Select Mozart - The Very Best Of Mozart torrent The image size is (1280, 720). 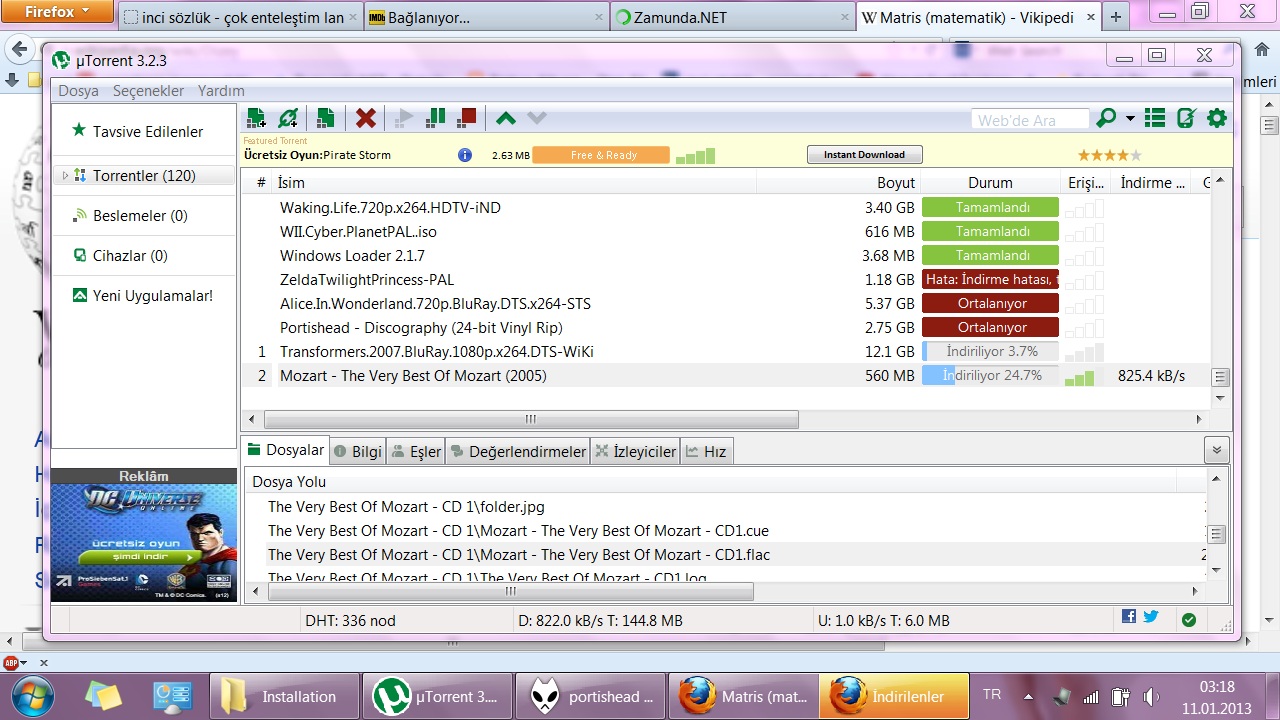[726, 375]
